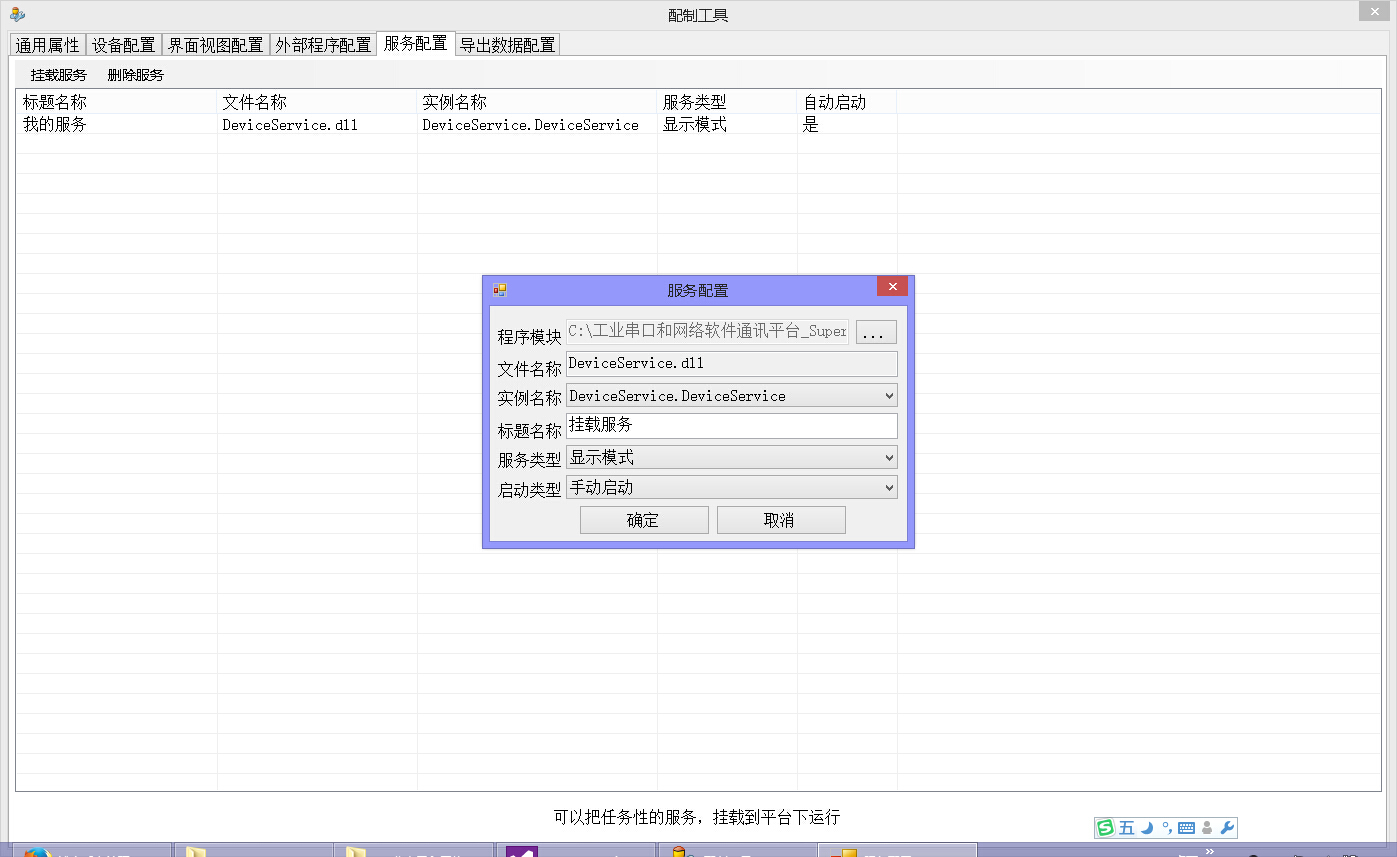This screenshot has width=1397, height=857.
Task: Click the user account icon on IME bar
Action: (1207, 828)
